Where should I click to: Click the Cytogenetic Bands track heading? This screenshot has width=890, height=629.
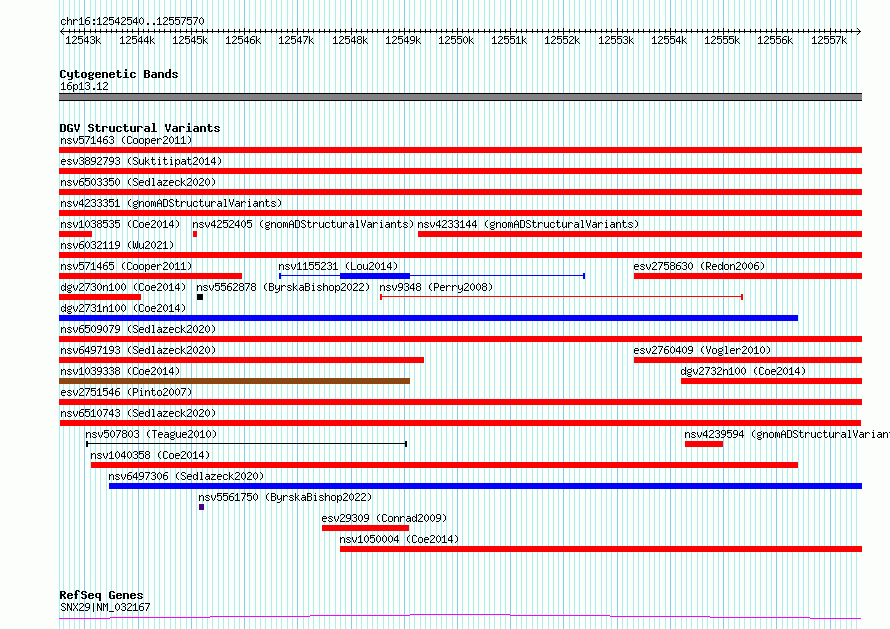pyautogui.click(x=119, y=74)
